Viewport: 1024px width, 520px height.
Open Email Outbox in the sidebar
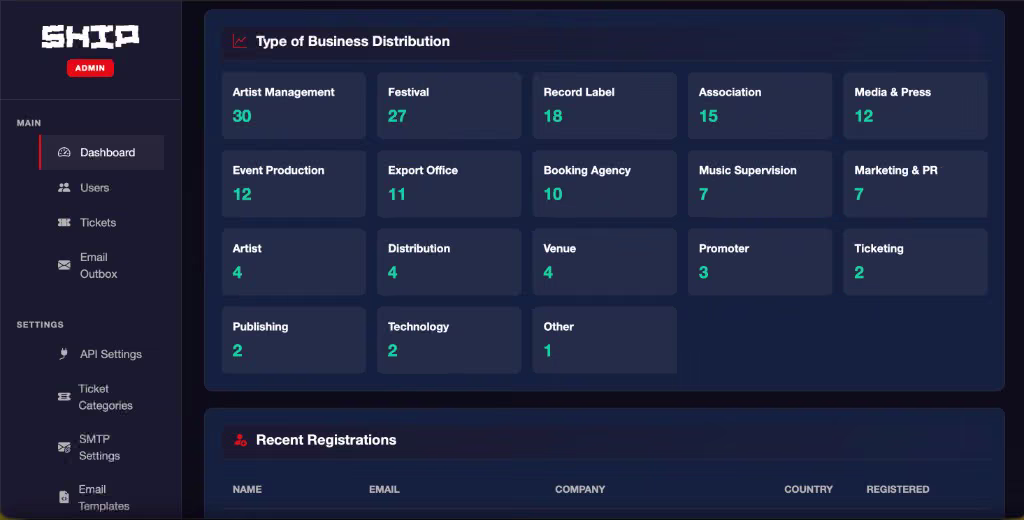[102, 265]
